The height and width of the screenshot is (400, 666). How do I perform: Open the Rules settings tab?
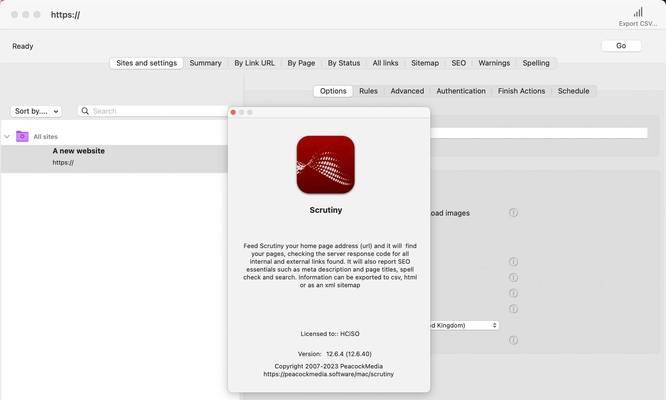(368, 91)
